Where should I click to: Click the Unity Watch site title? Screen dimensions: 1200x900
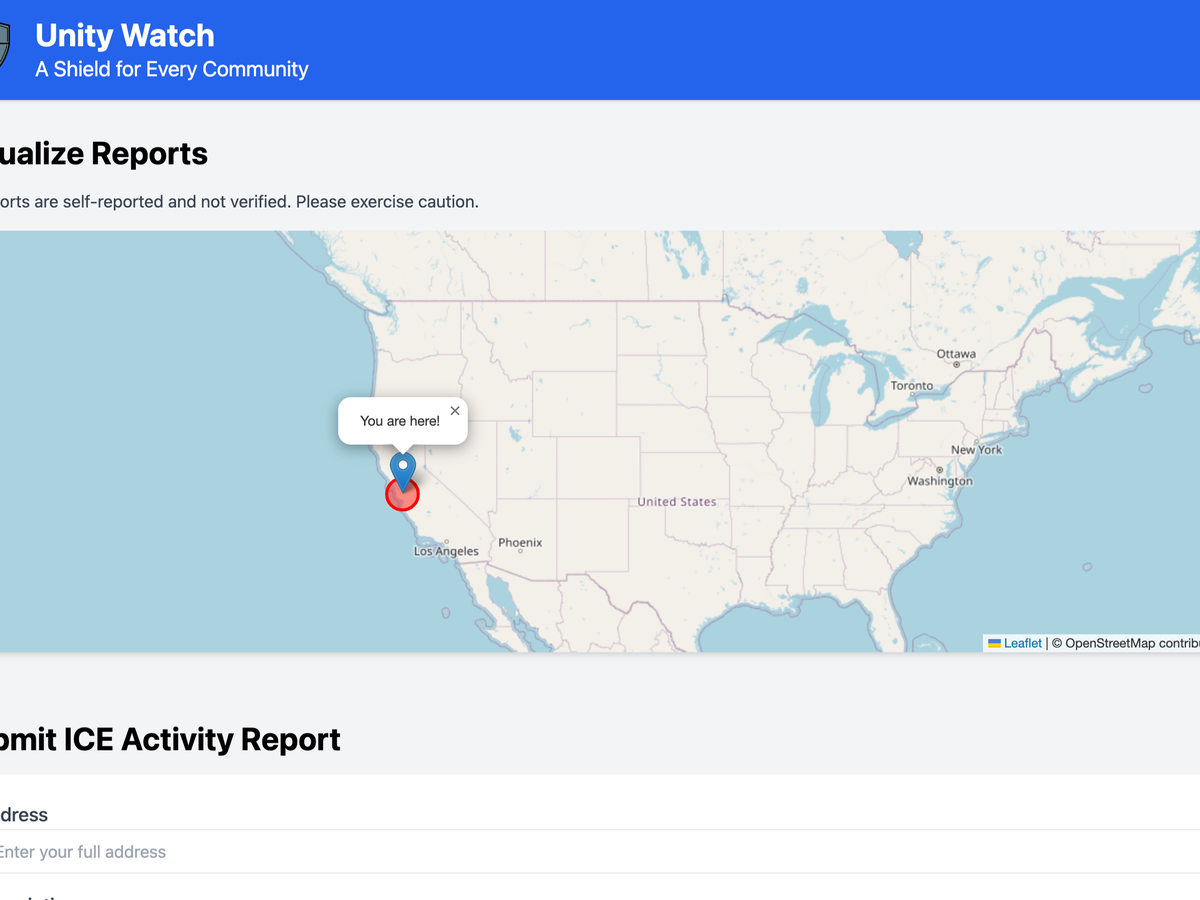(124, 36)
